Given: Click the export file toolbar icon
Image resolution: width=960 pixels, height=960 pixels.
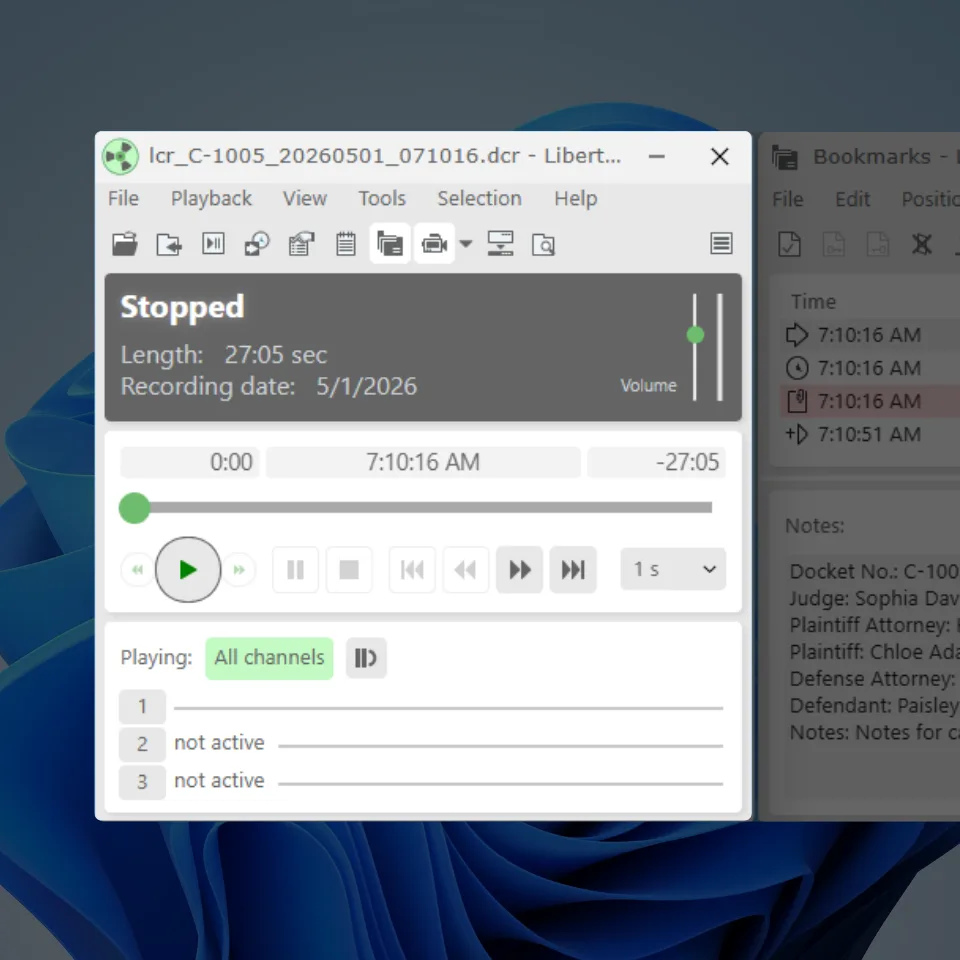Looking at the screenshot, I should click(169, 244).
